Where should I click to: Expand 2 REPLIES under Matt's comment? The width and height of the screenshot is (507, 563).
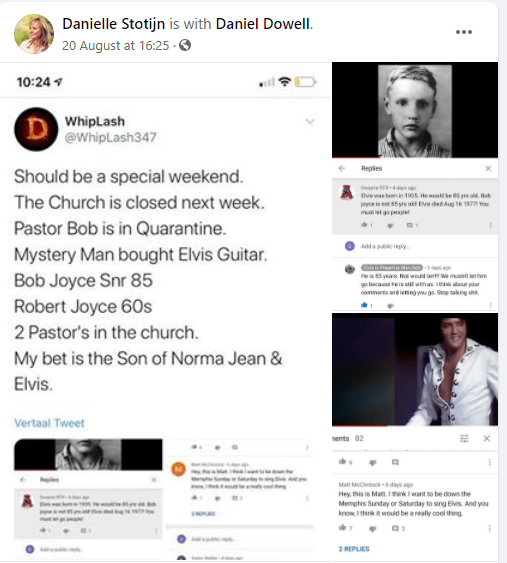pyautogui.click(x=354, y=549)
